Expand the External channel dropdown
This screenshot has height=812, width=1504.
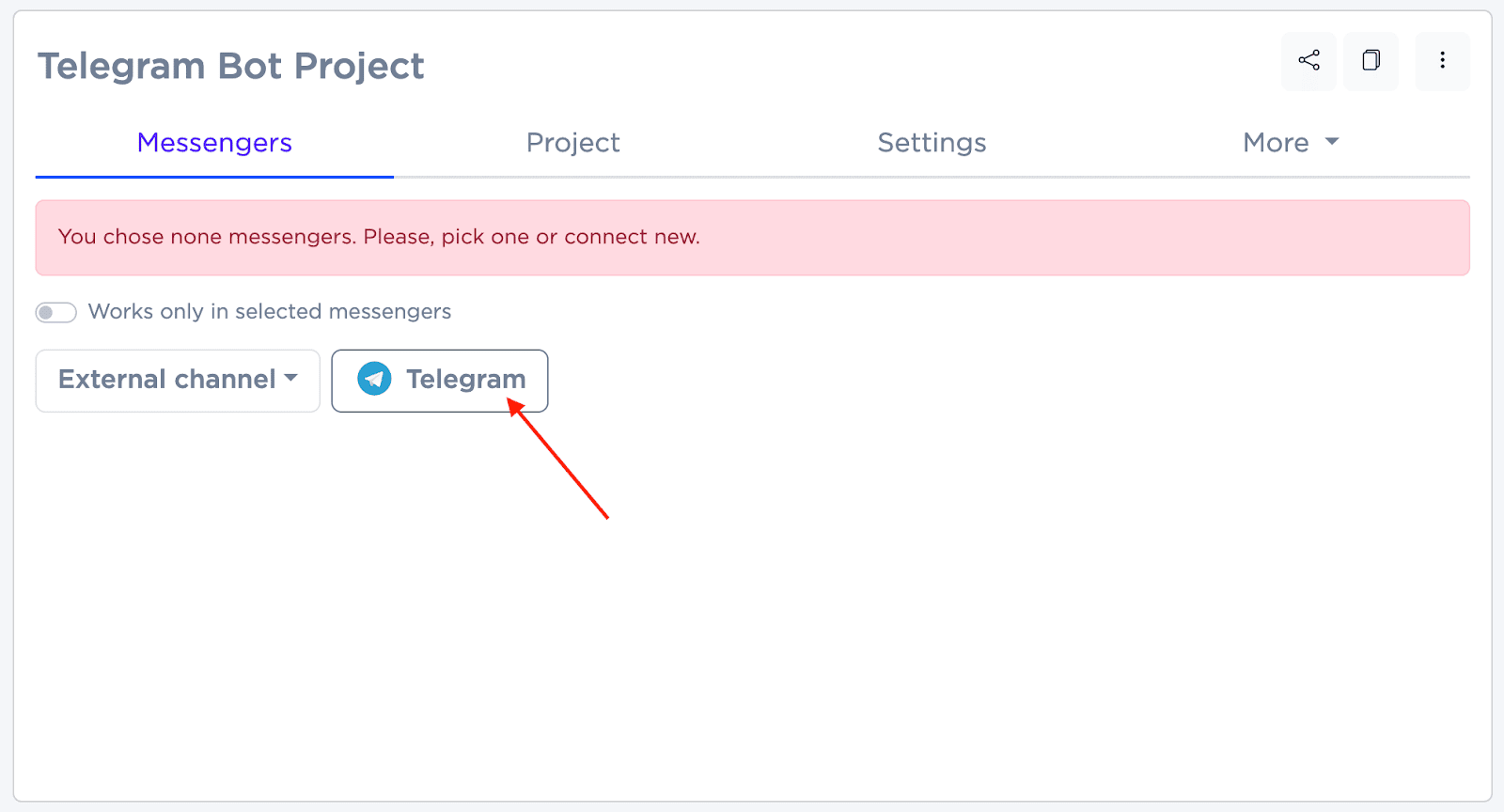coord(178,381)
